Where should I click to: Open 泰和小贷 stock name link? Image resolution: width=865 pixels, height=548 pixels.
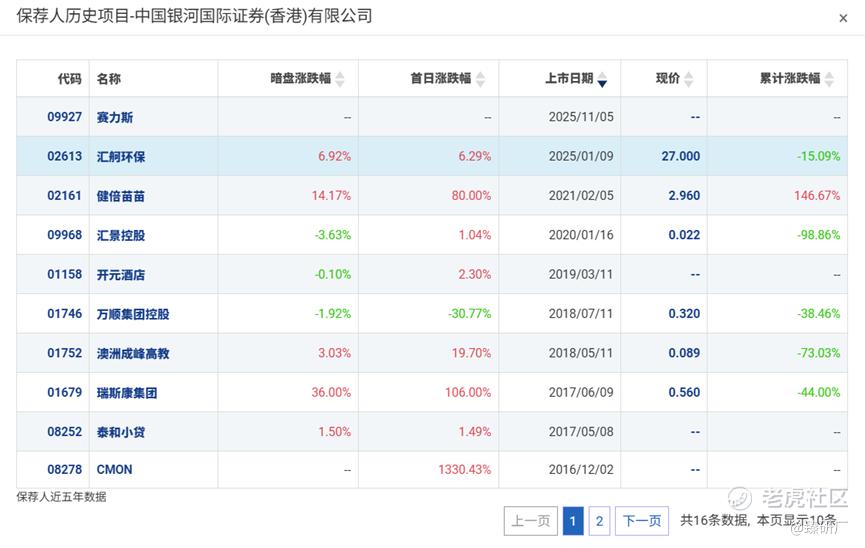tap(121, 432)
